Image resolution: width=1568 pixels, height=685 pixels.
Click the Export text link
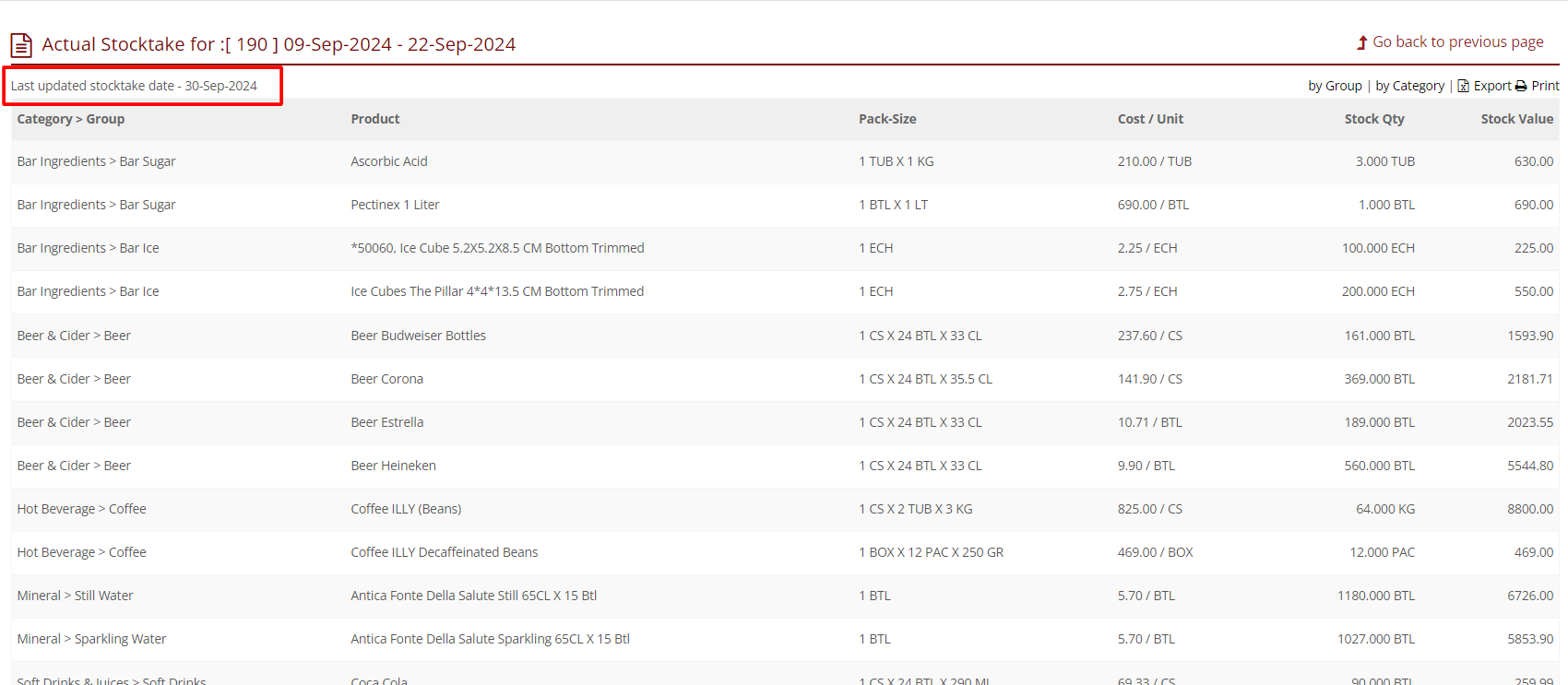[x=1491, y=86]
